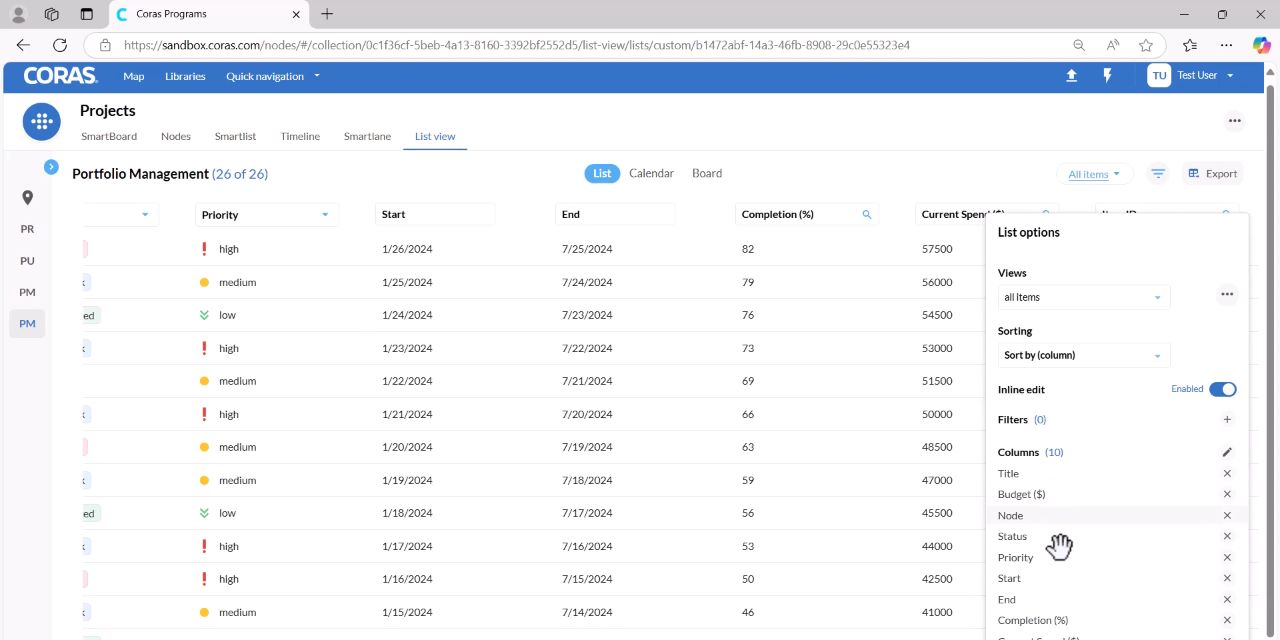Click the end date 7/24/2024
Screen dimensions: 1280x640
click(x=587, y=282)
